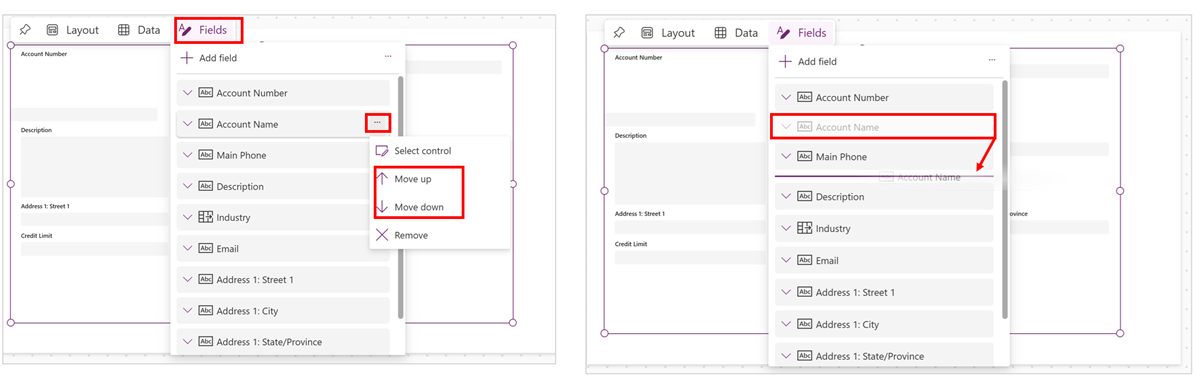Click the Abc icon of Email, left image
This screenshot has height=382, width=1202.
(x=206, y=248)
